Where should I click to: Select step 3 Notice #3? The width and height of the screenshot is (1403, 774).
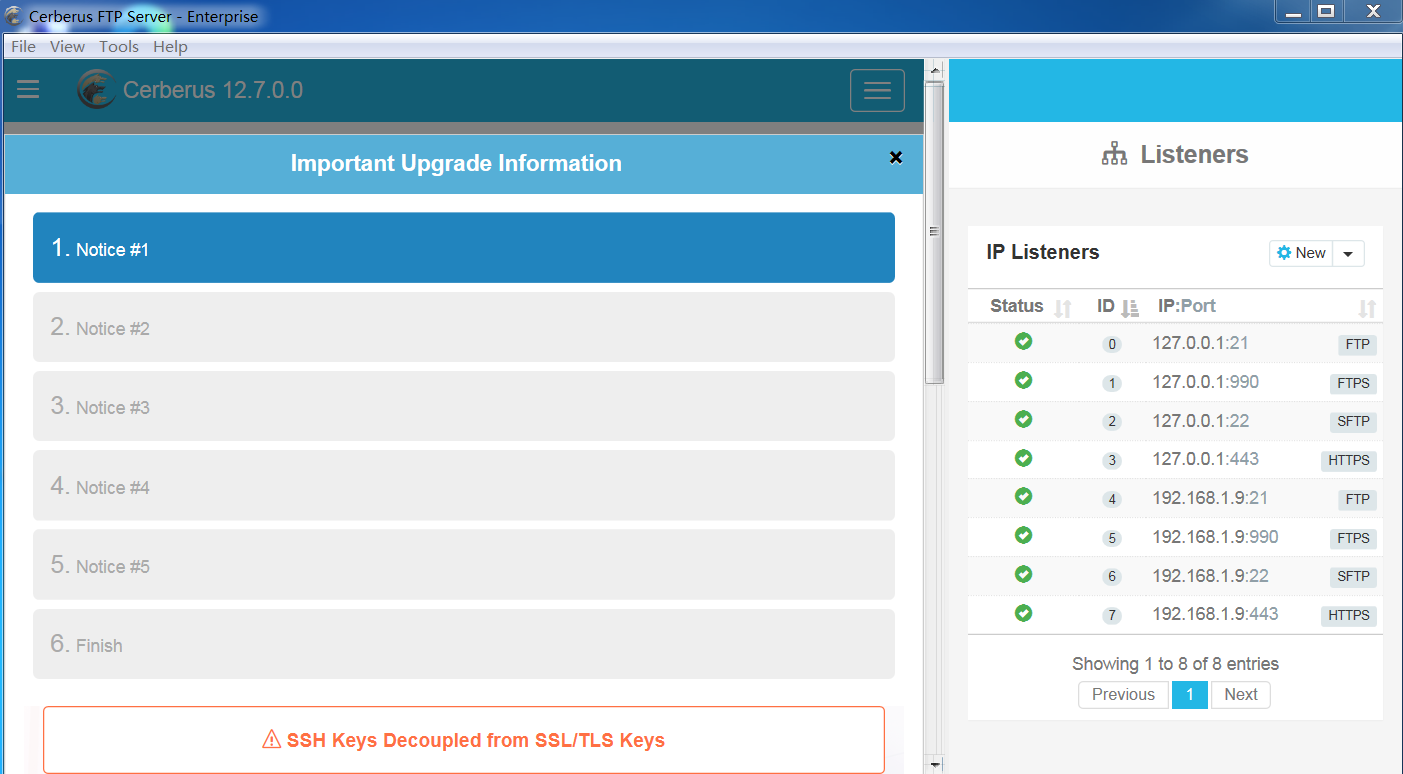click(x=464, y=406)
